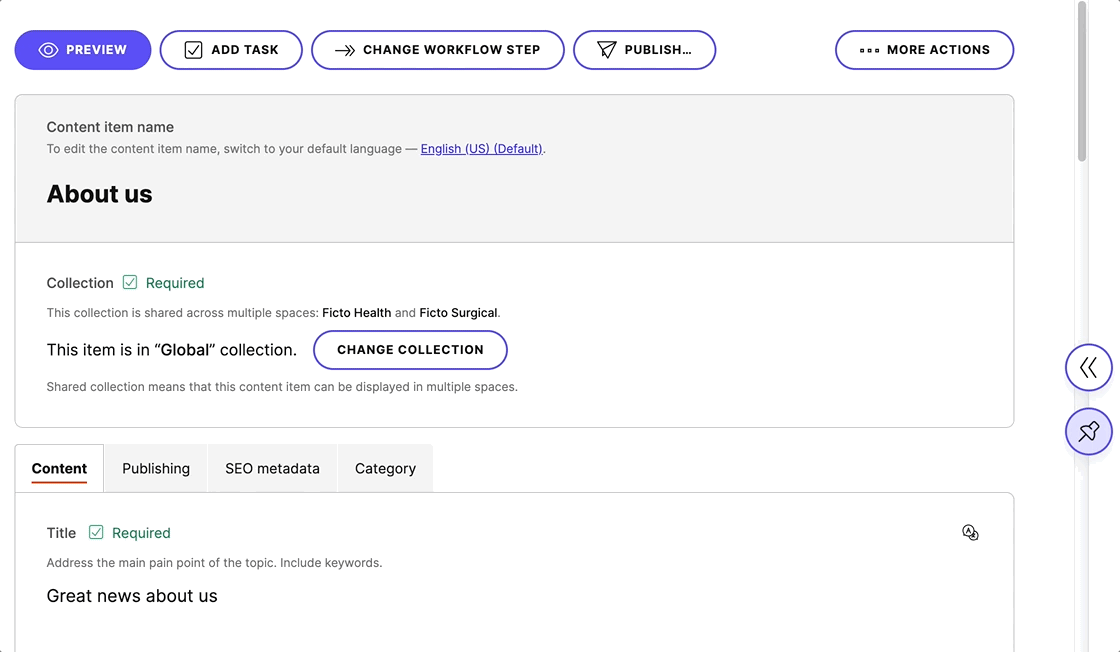Click the arrow icon for Change Workflow Step
The height and width of the screenshot is (652, 1120).
tap(345, 50)
